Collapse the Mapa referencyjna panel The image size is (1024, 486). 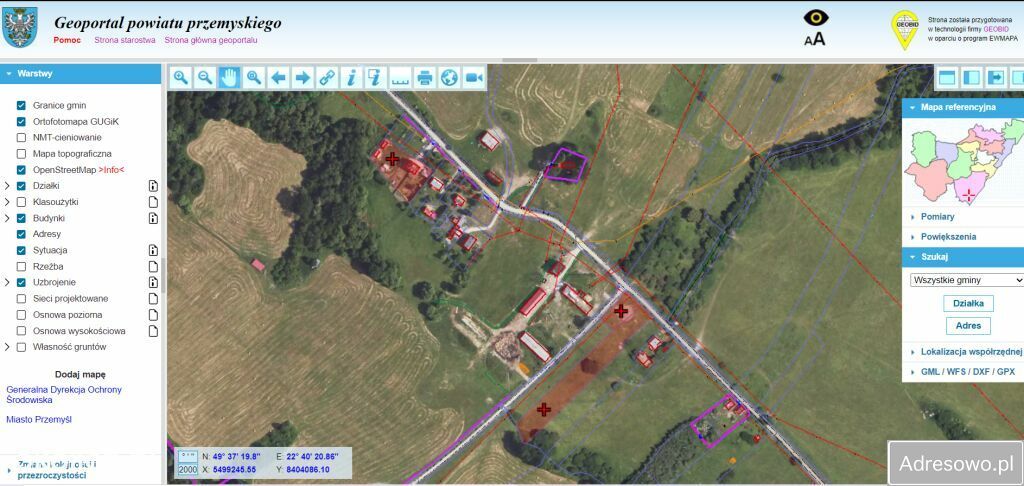(963, 107)
